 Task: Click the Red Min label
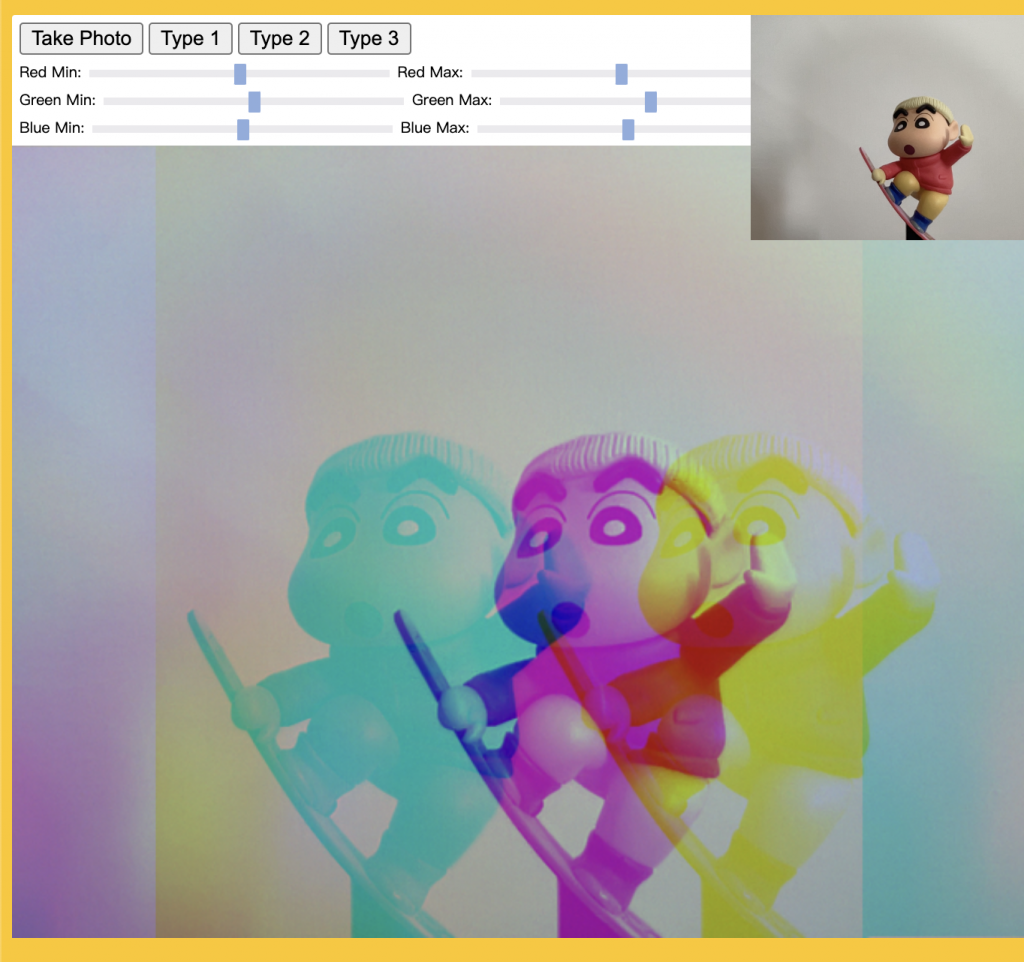tap(50, 72)
